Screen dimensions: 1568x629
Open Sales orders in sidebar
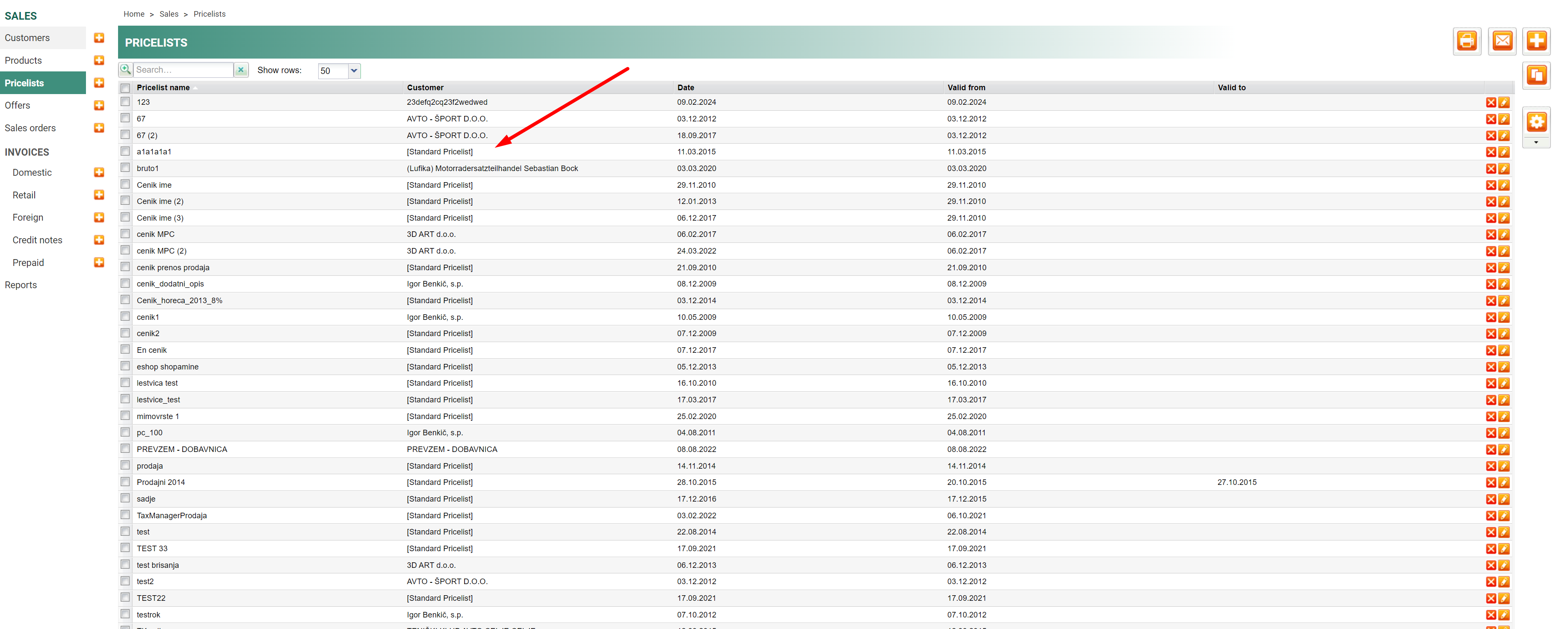pos(30,128)
